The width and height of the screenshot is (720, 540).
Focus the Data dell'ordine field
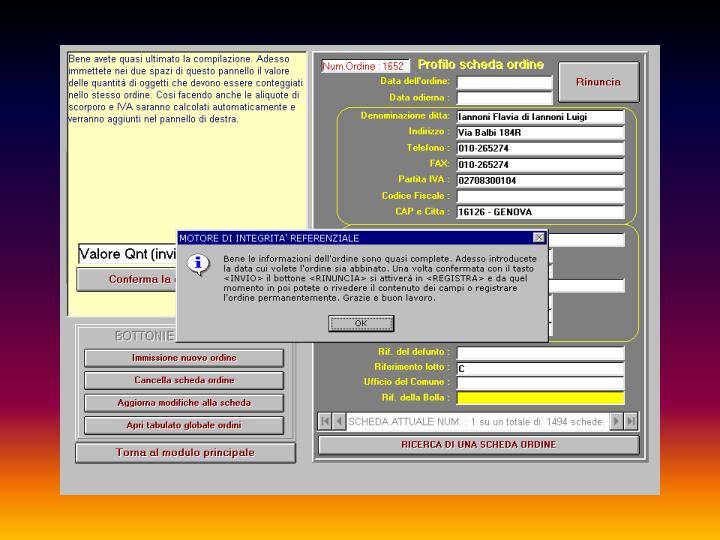point(504,82)
